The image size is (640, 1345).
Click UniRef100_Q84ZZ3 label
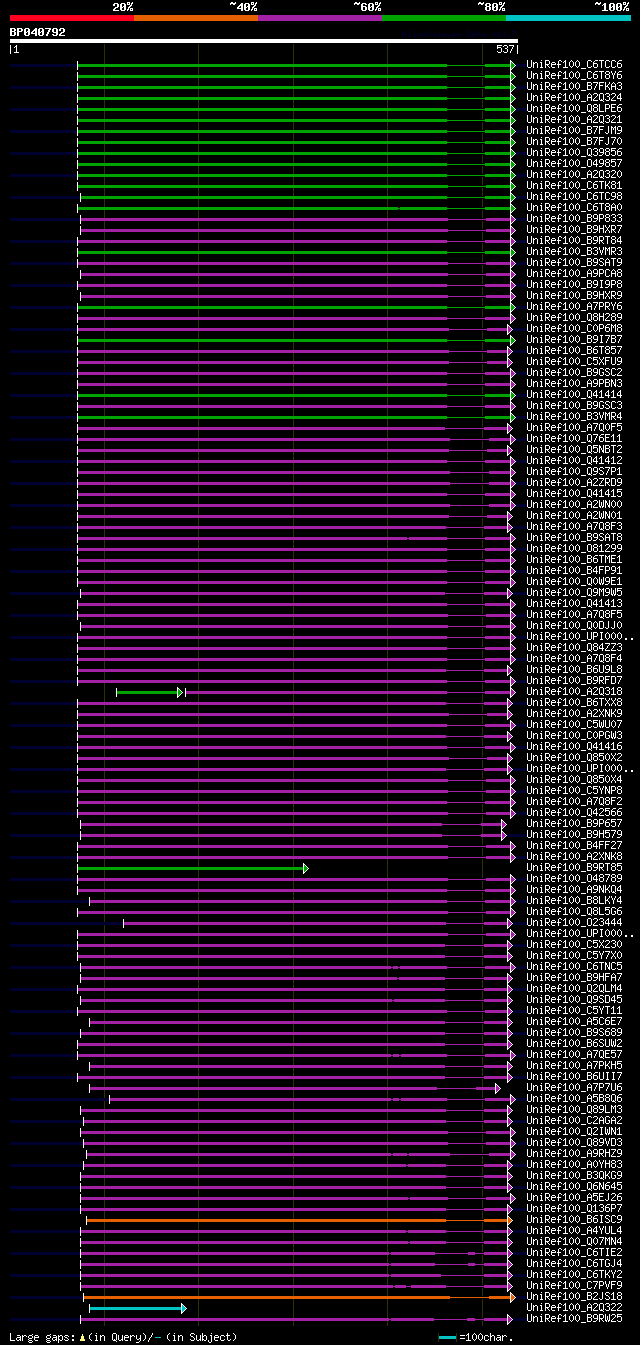coord(574,648)
